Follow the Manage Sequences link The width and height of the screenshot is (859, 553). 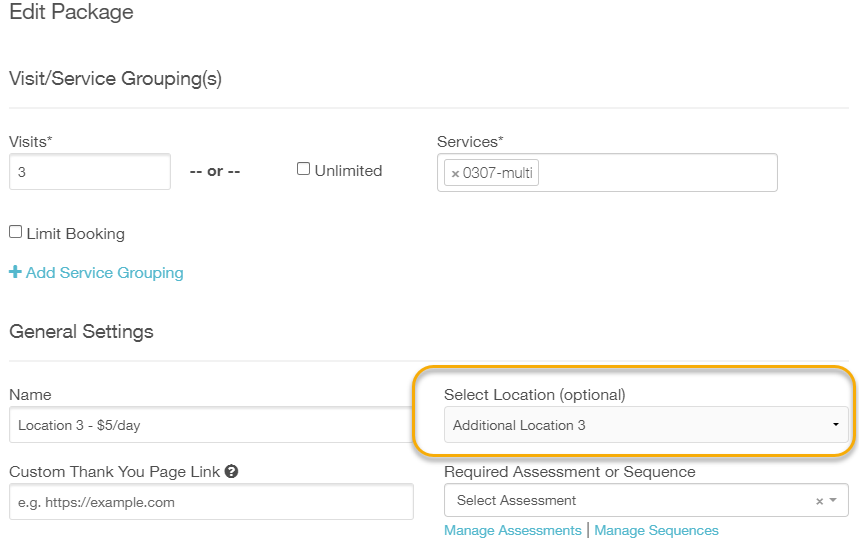(x=656, y=530)
